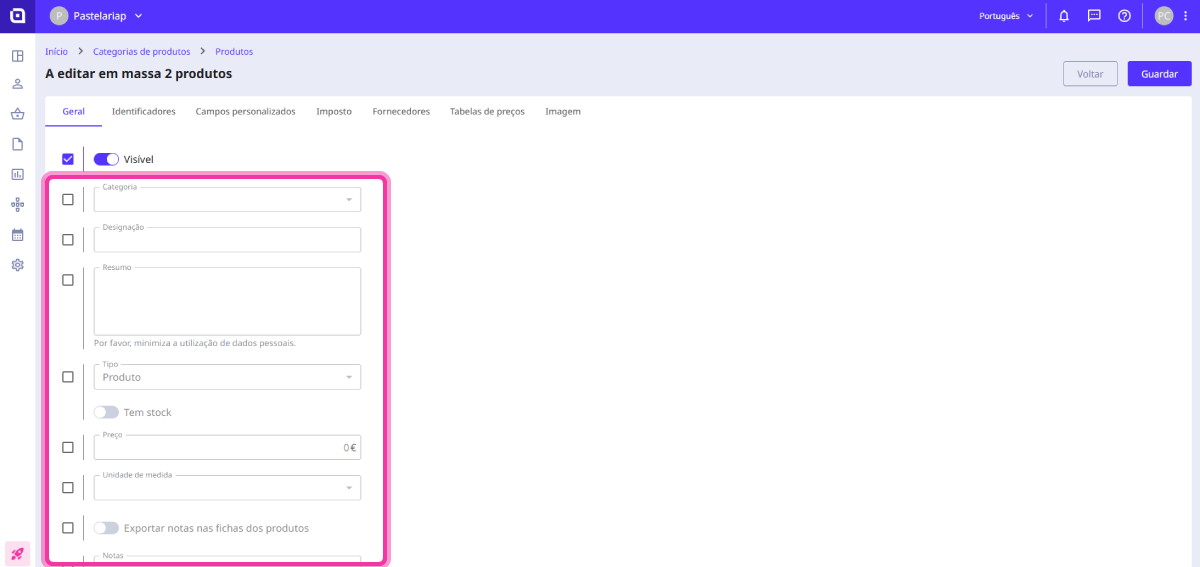The height and width of the screenshot is (567, 1200).
Task: Go to Categorias de produtos breadcrumb link
Action: [141, 51]
